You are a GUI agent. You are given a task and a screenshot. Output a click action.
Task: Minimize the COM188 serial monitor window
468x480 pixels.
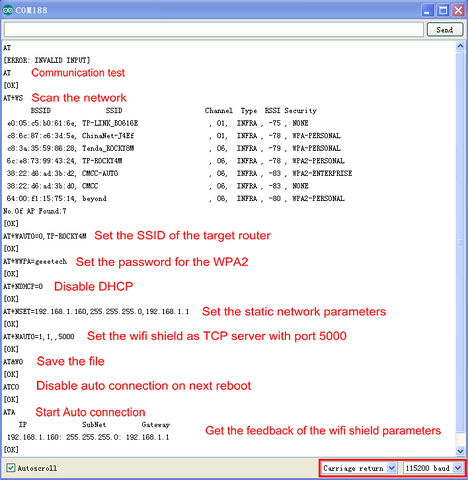(x=427, y=10)
